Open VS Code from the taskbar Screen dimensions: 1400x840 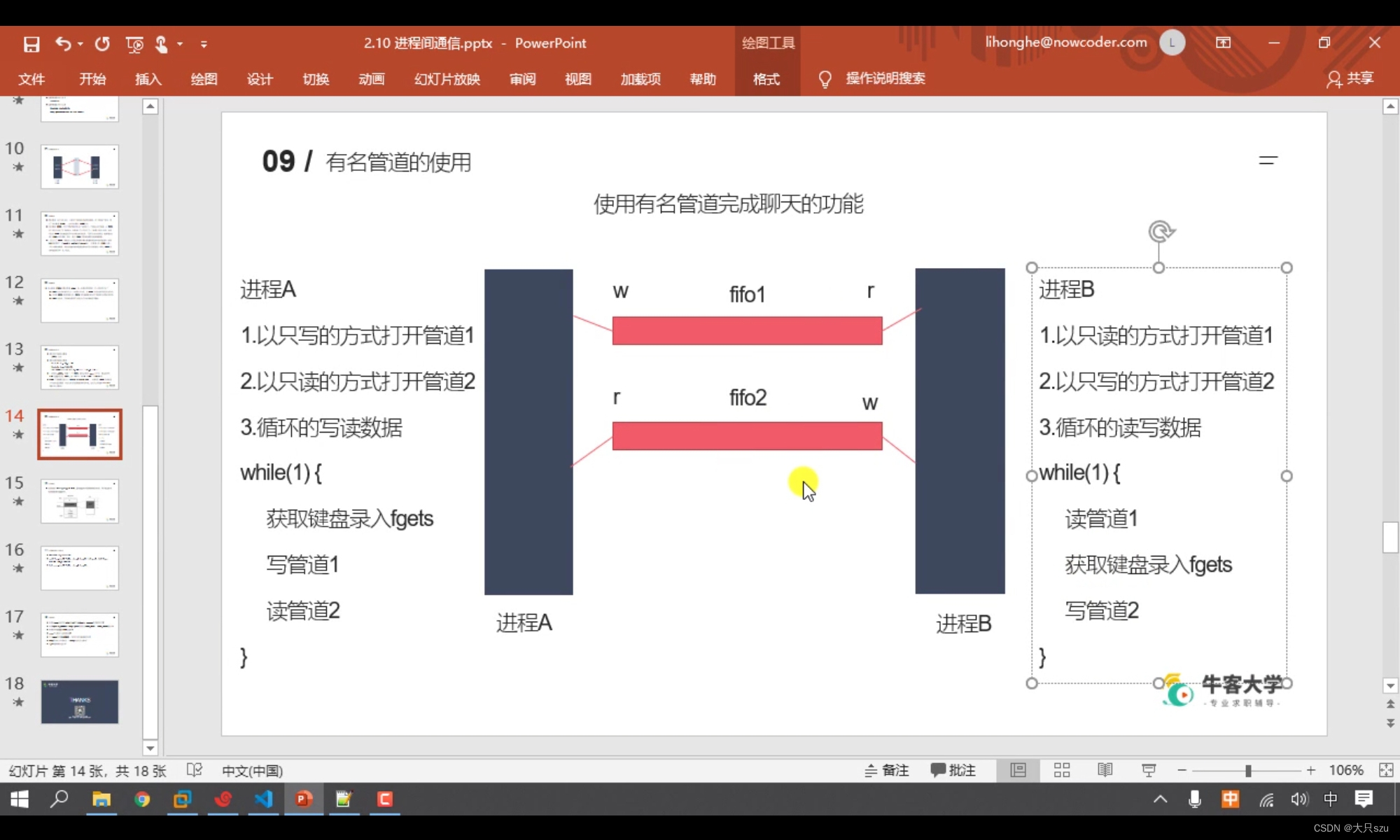(264, 799)
